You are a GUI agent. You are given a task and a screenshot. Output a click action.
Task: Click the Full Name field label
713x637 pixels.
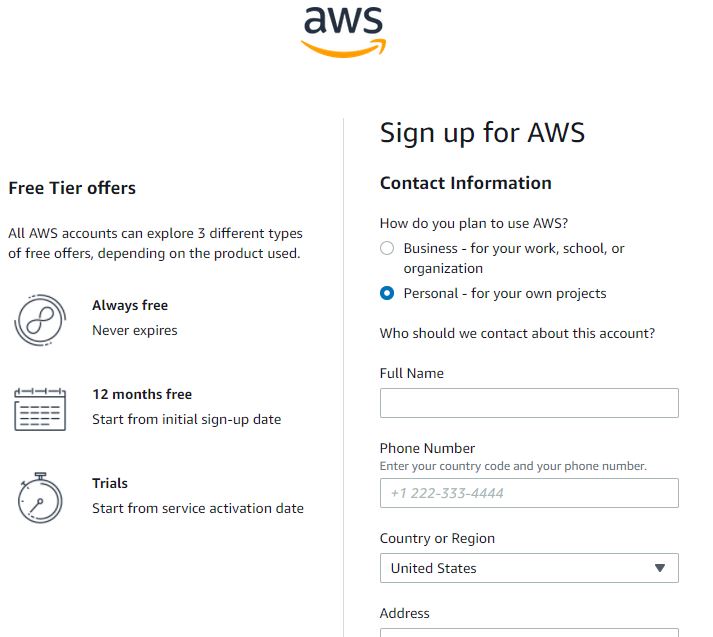click(x=411, y=373)
